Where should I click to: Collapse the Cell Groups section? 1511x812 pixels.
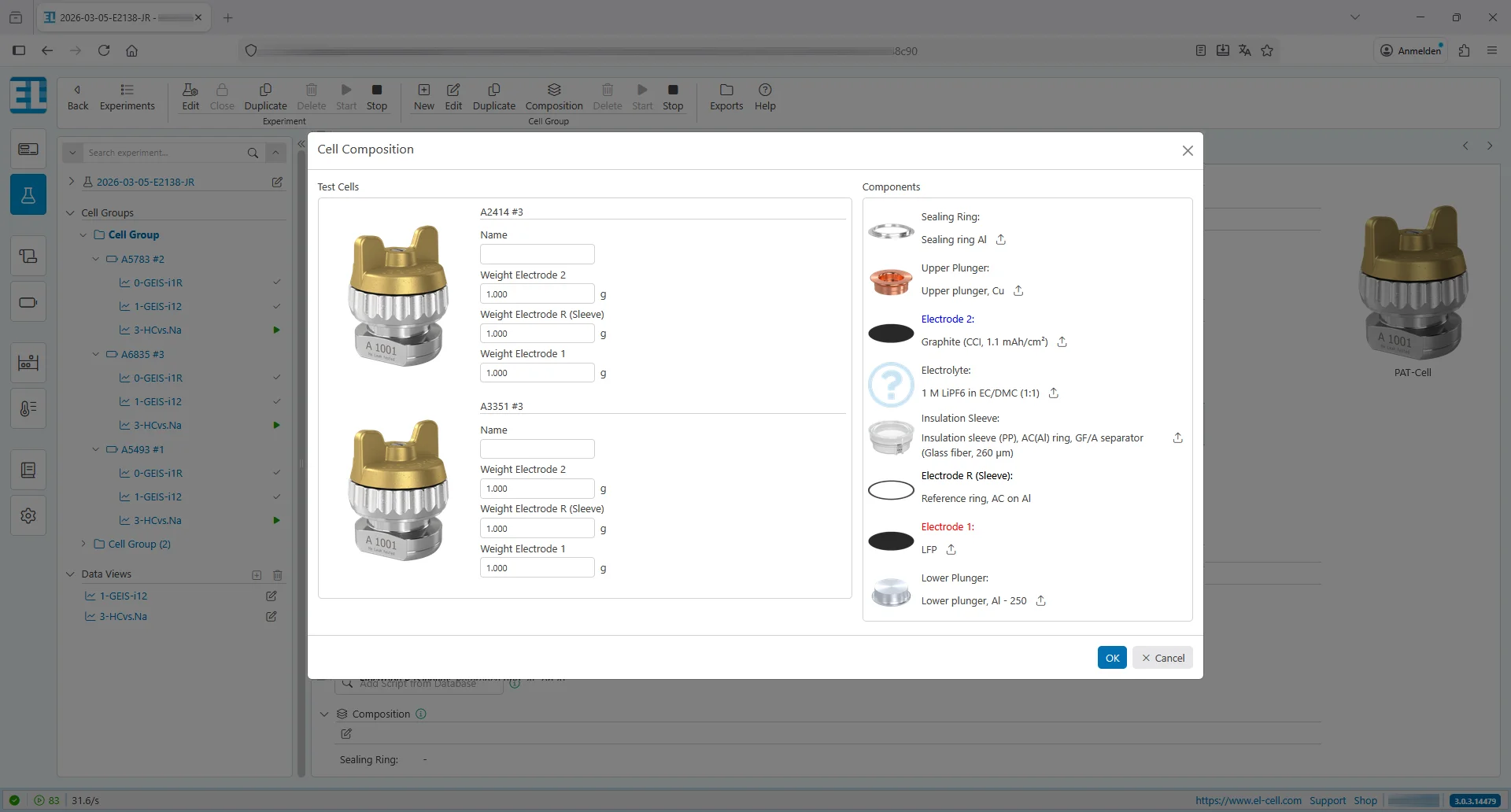70,212
